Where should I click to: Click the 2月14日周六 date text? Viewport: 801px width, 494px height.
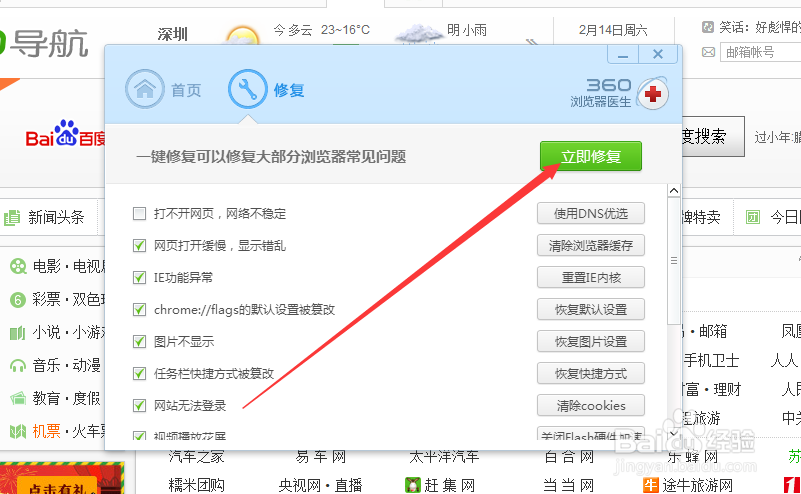click(613, 30)
